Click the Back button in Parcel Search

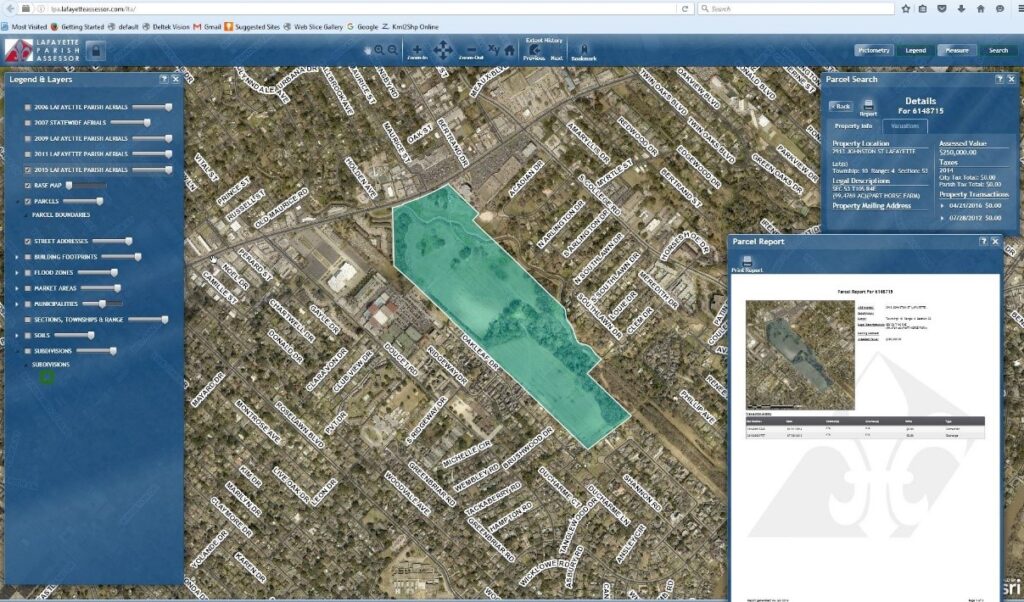[840, 106]
